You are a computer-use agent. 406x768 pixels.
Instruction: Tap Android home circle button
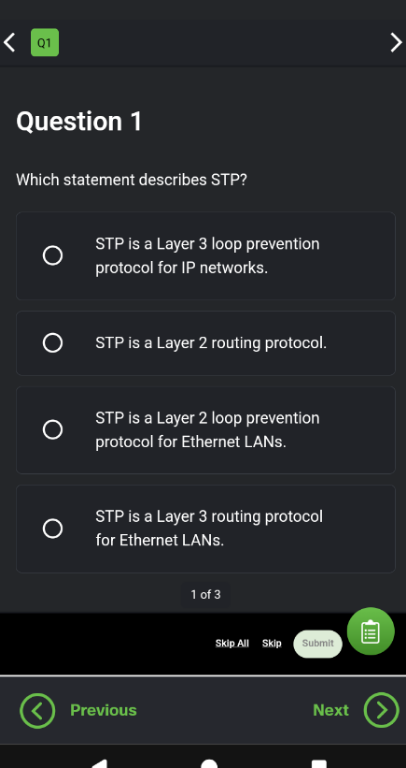pos(209,764)
